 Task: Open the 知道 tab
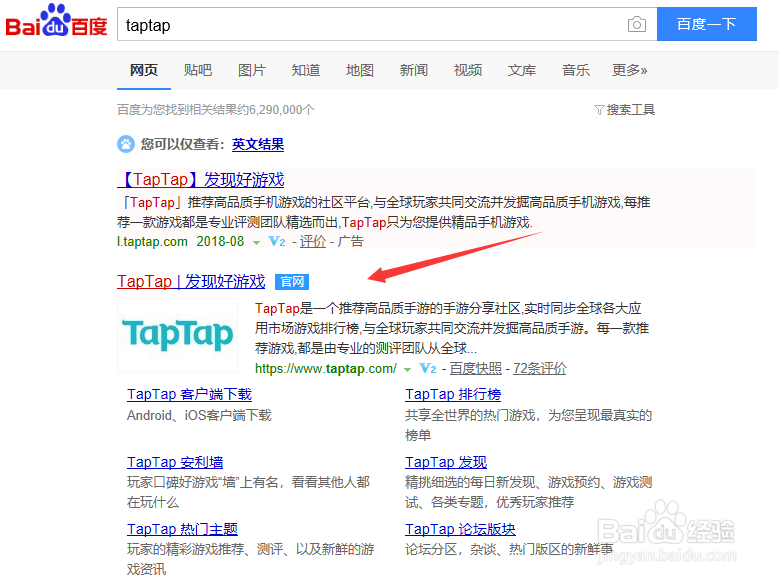[x=306, y=70]
